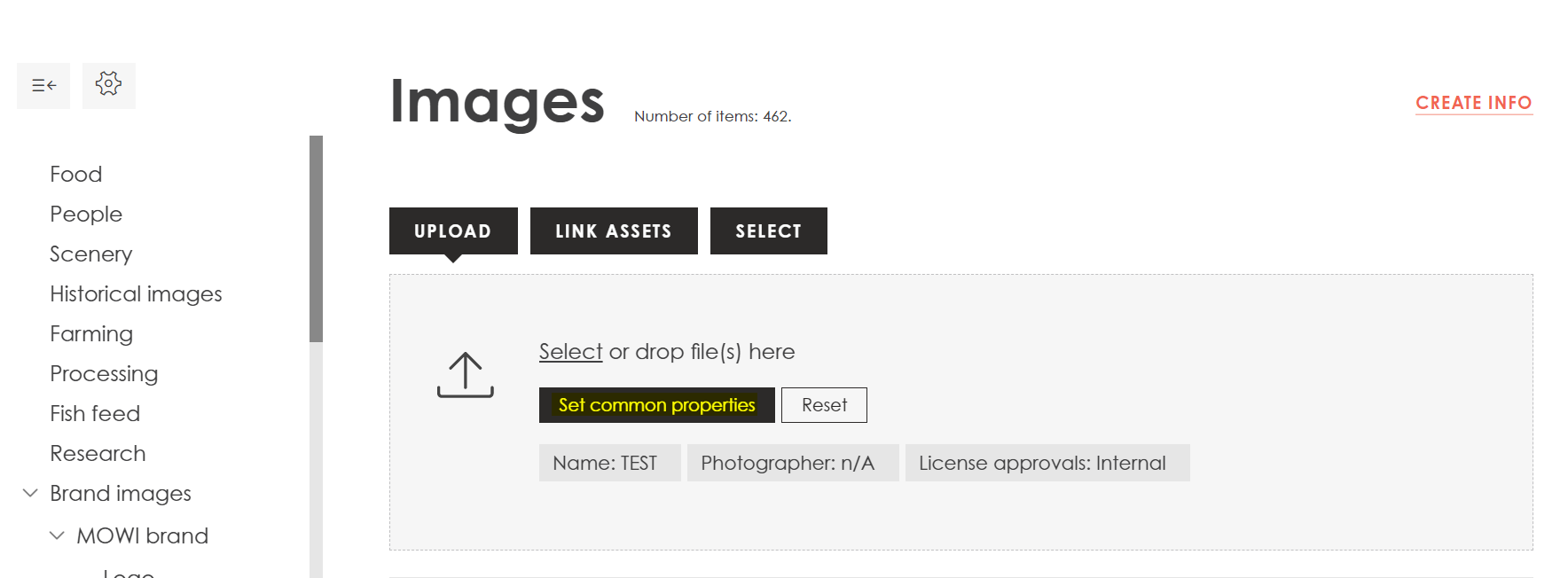The width and height of the screenshot is (1568, 578).
Task: Click the sidebar scrollbar thumb
Action: (316, 238)
